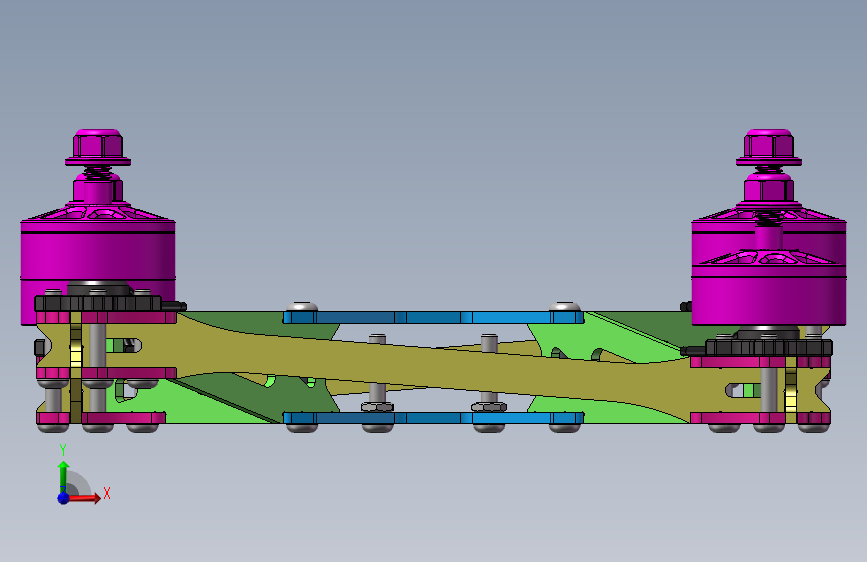Screen dimensions: 867x562
Task: Select the left motor's top prop nut
Action: click(98, 148)
